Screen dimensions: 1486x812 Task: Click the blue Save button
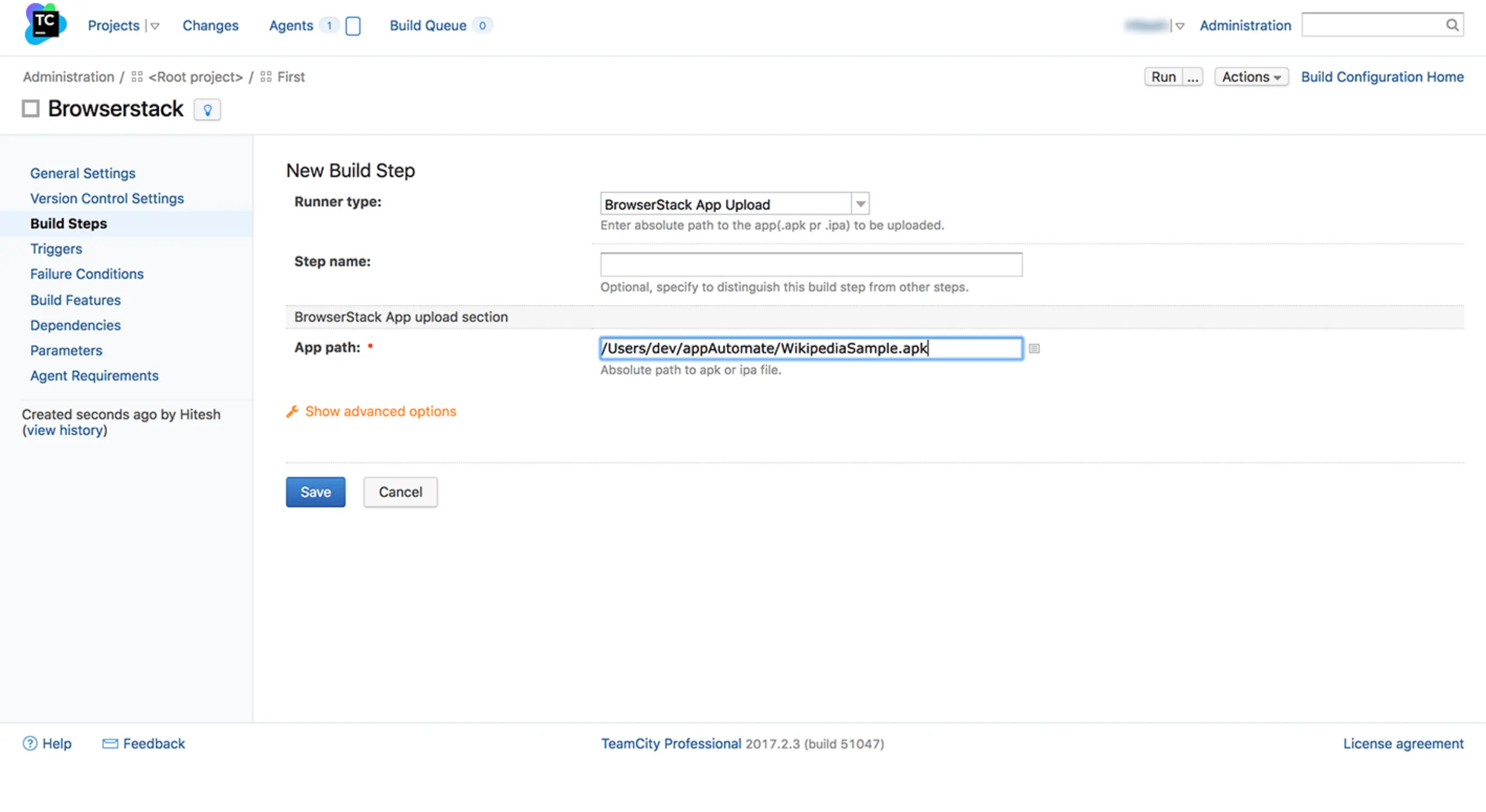315,492
